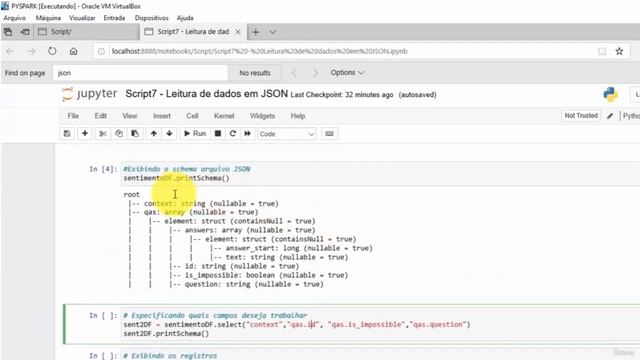Click the 'is_impossible: boolean' schema line
This screenshot has height=360, width=640.
pyautogui.click(x=266, y=275)
